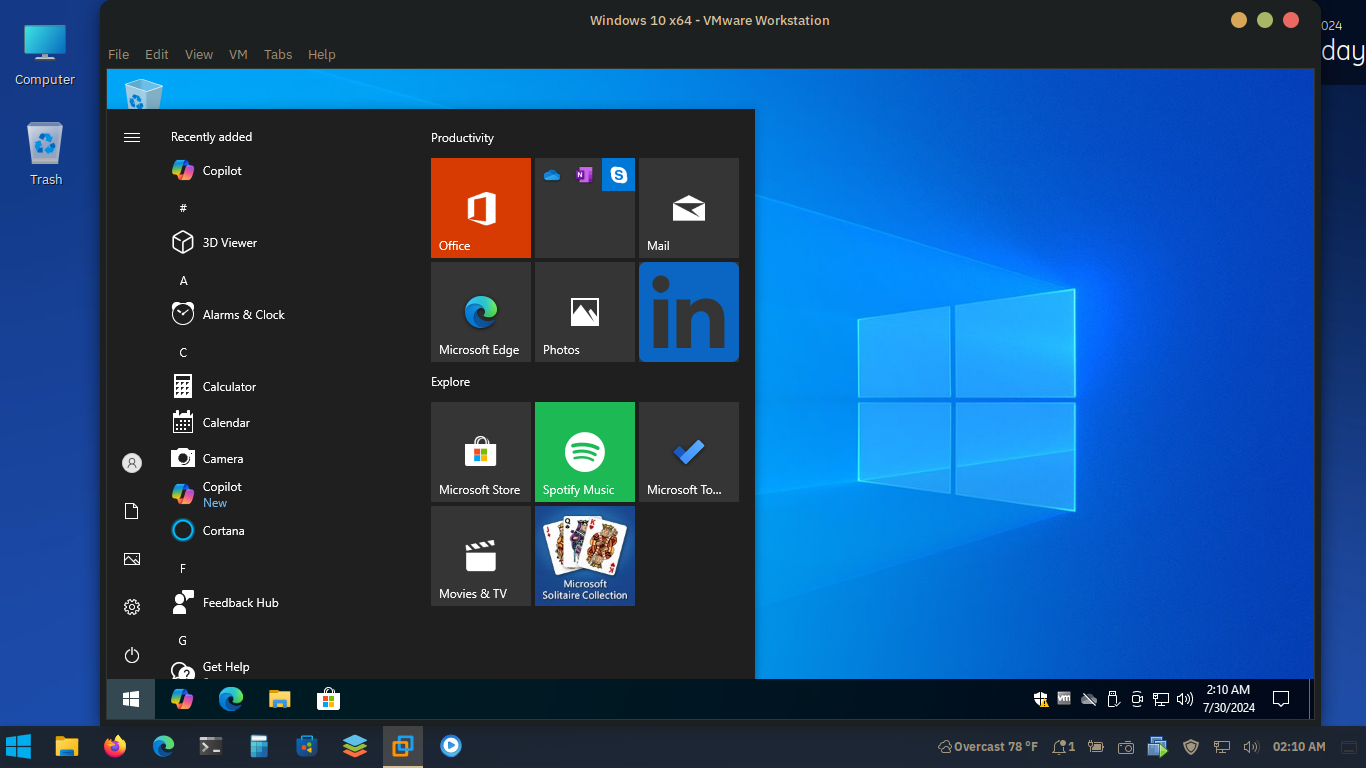Open the File menu in VMware Workstation
Viewport: 1366px width, 768px height.
pyautogui.click(x=119, y=55)
